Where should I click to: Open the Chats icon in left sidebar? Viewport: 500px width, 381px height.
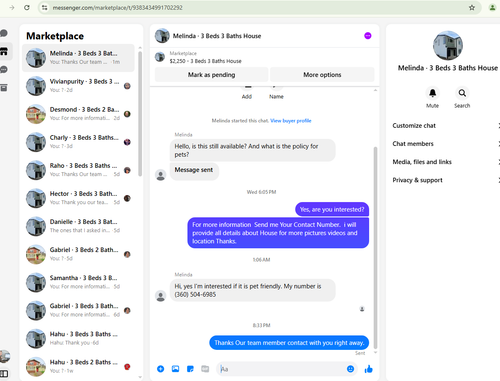4,33
